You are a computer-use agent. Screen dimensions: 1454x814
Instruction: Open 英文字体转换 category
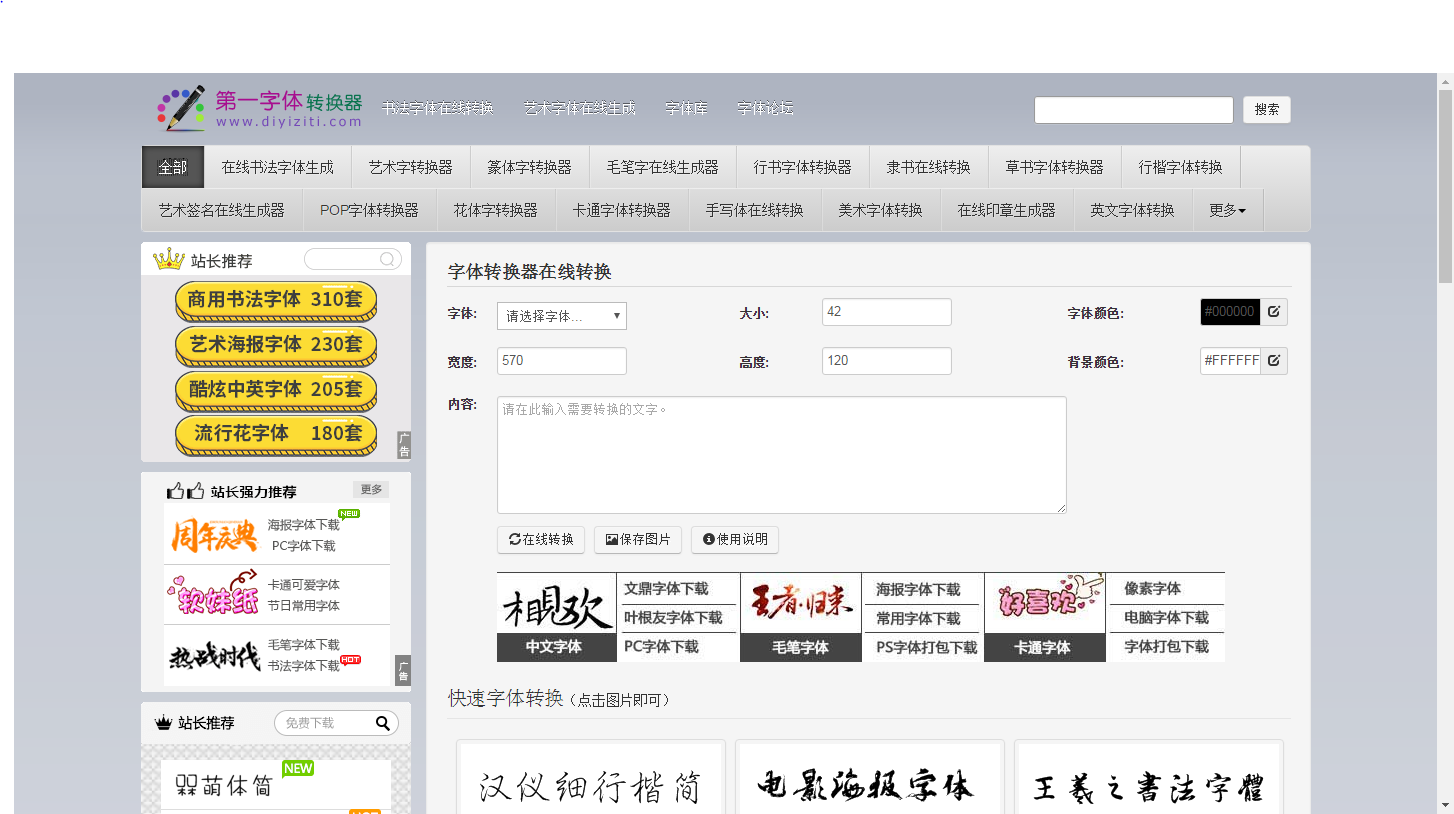[x=1133, y=211]
